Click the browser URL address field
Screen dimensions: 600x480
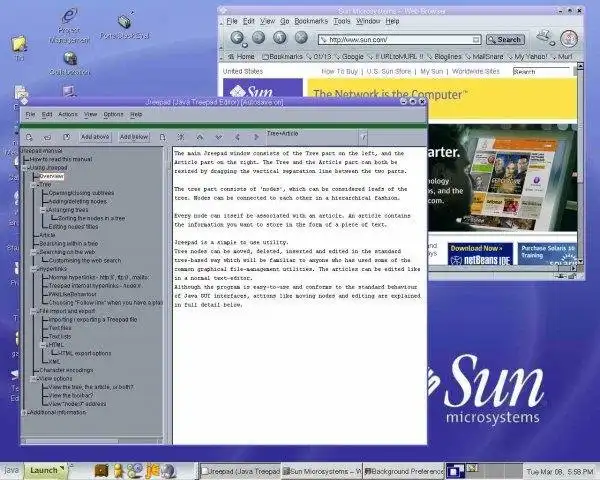click(x=399, y=39)
